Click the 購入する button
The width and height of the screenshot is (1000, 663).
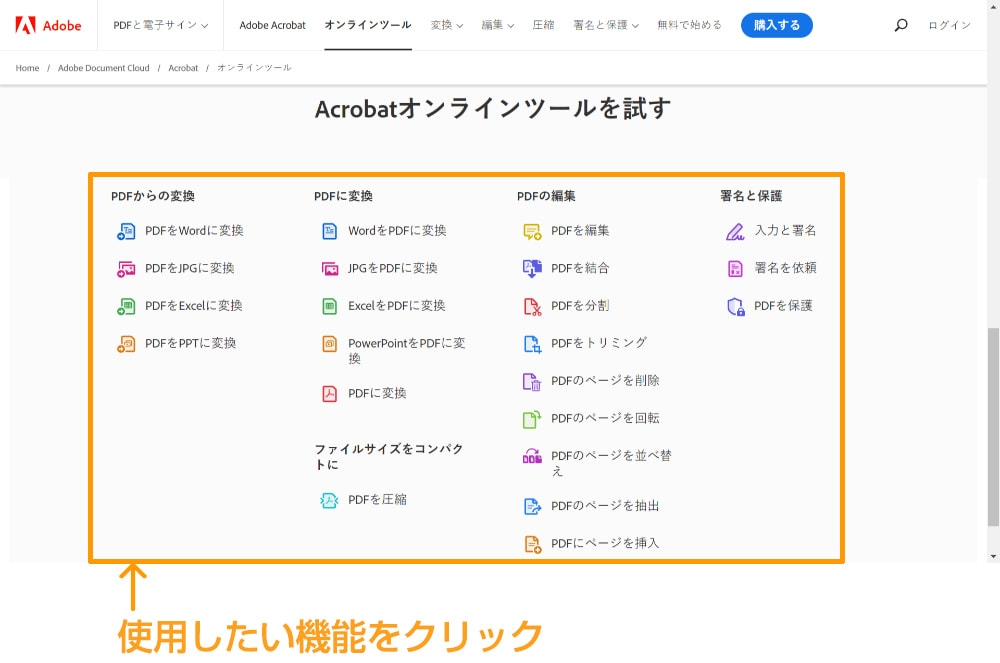pos(776,25)
